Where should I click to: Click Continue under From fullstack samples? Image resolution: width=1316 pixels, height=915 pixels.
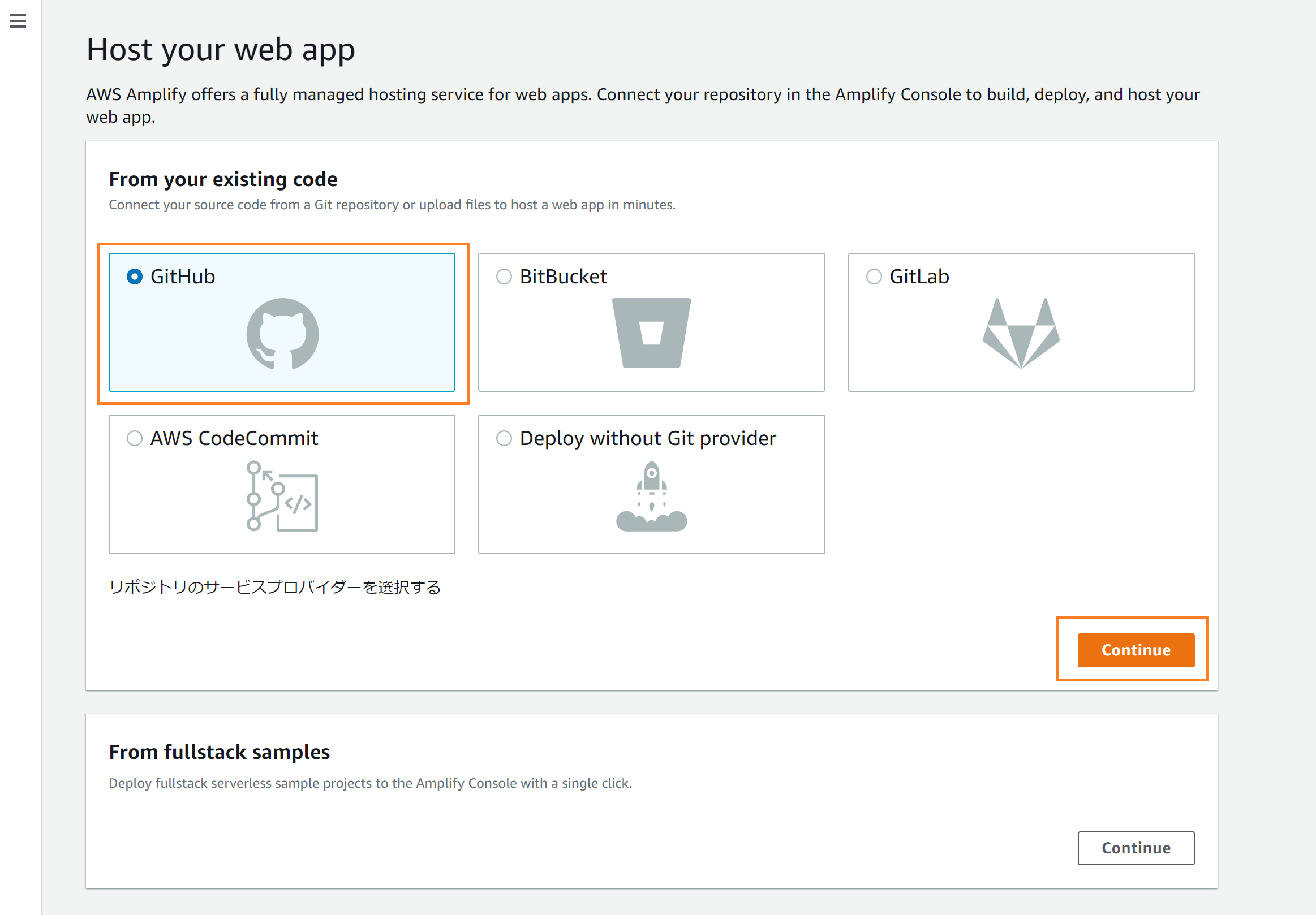tap(1136, 848)
